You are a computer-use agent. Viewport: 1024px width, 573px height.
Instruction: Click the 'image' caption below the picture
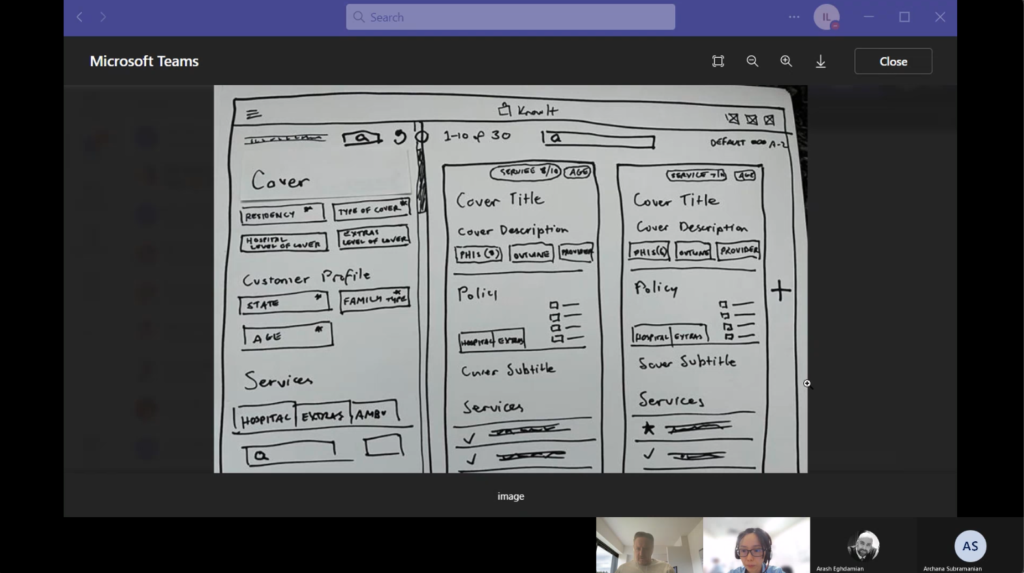pyautogui.click(x=511, y=496)
